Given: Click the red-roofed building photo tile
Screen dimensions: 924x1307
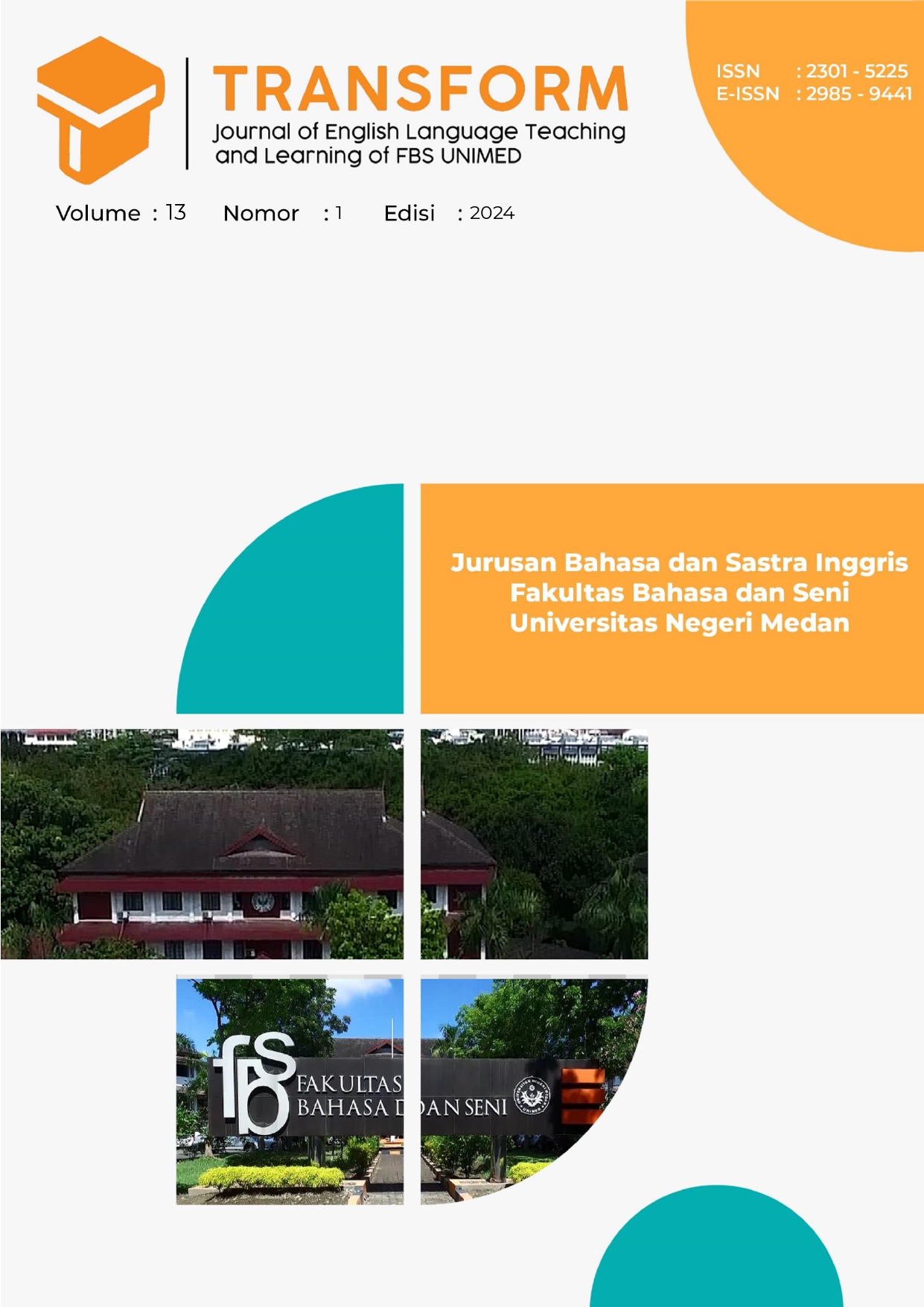Looking at the screenshot, I should [202, 844].
